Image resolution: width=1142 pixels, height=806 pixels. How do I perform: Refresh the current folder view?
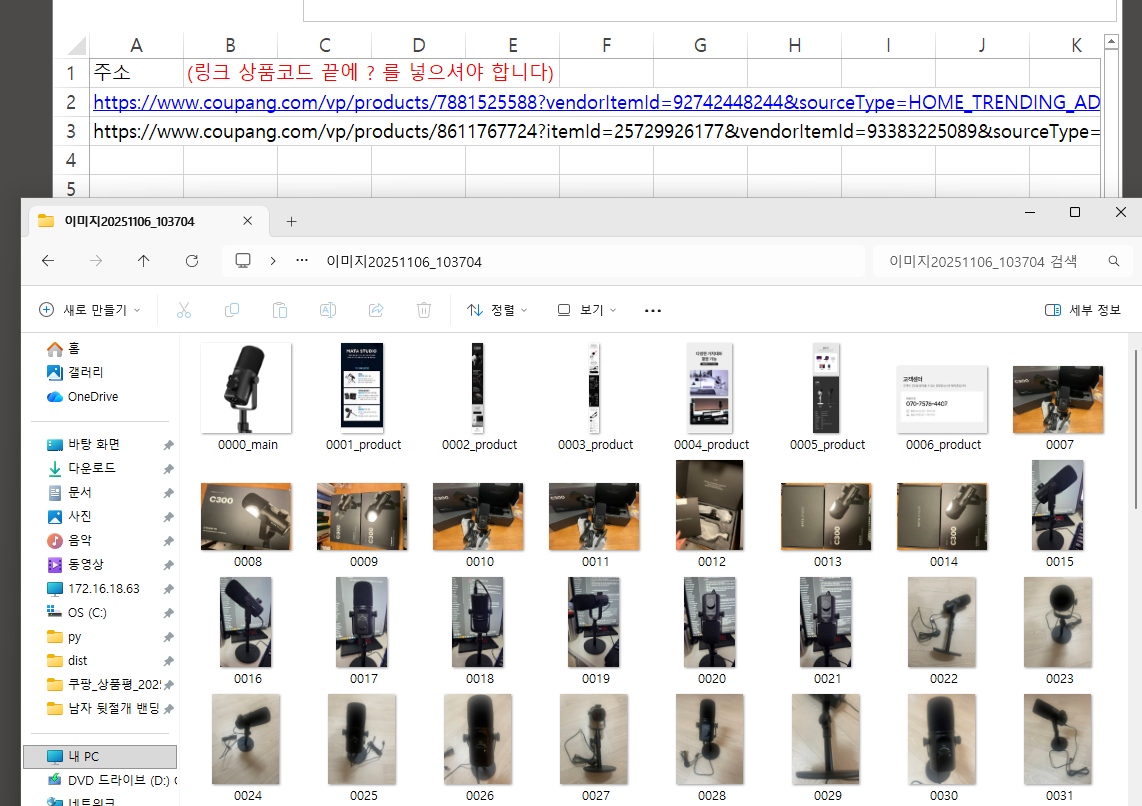192,261
